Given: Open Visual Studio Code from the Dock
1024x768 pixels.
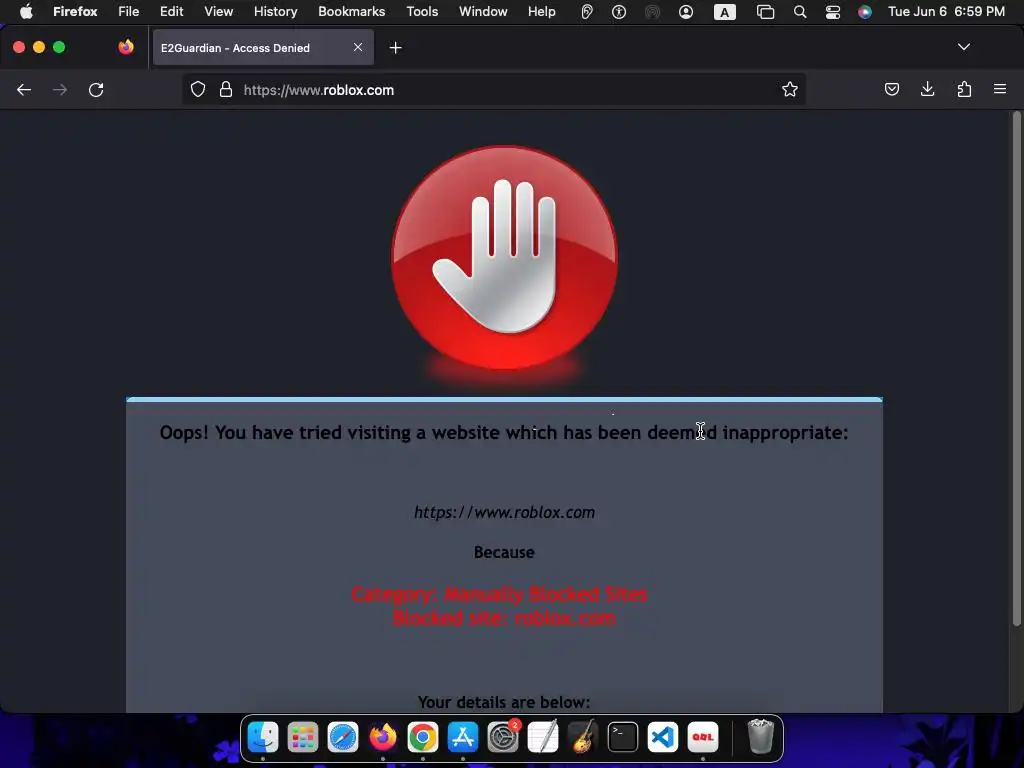Looking at the screenshot, I should 662,737.
